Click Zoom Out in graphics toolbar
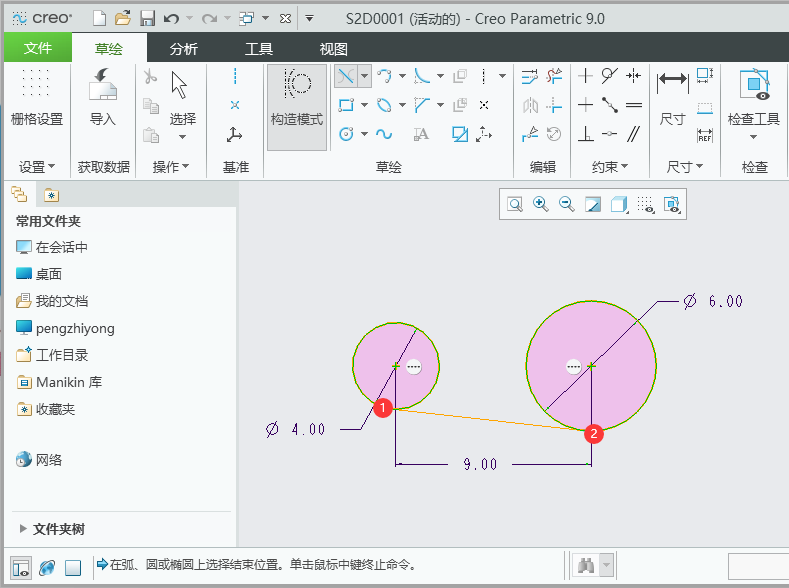 (x=567, y=204)
